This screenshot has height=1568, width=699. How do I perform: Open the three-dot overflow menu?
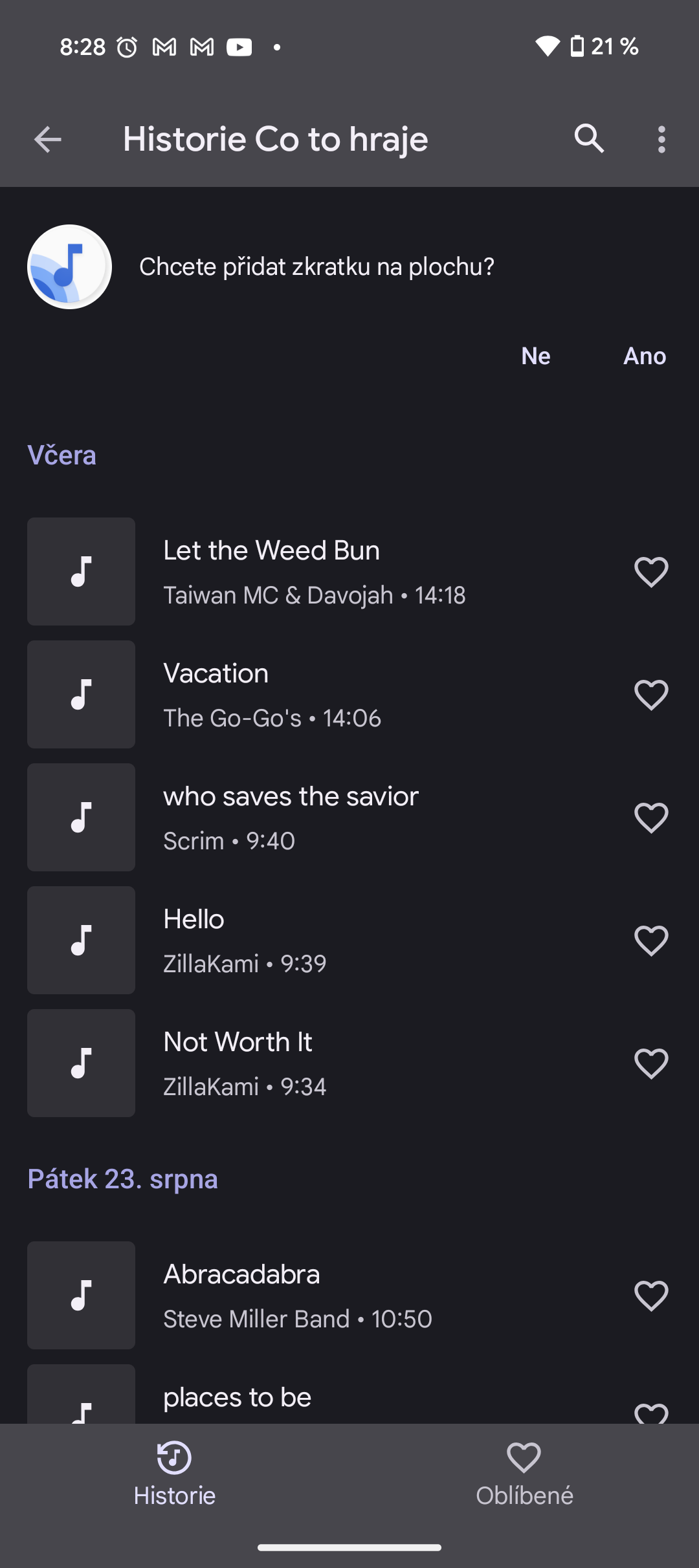(661, 139)
